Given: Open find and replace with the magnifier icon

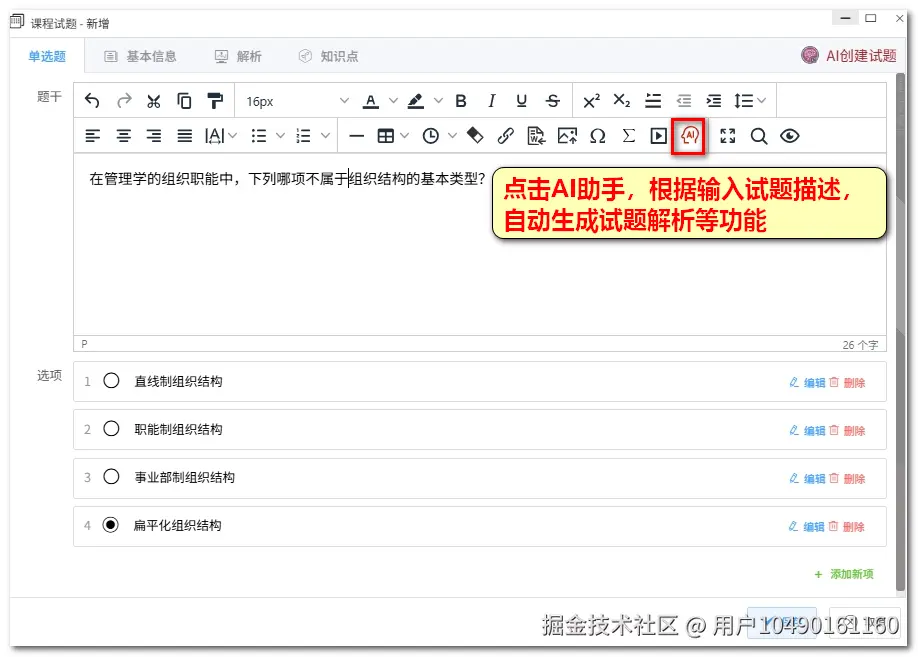Looking at the screenshot, I should (x=759, y=136).
